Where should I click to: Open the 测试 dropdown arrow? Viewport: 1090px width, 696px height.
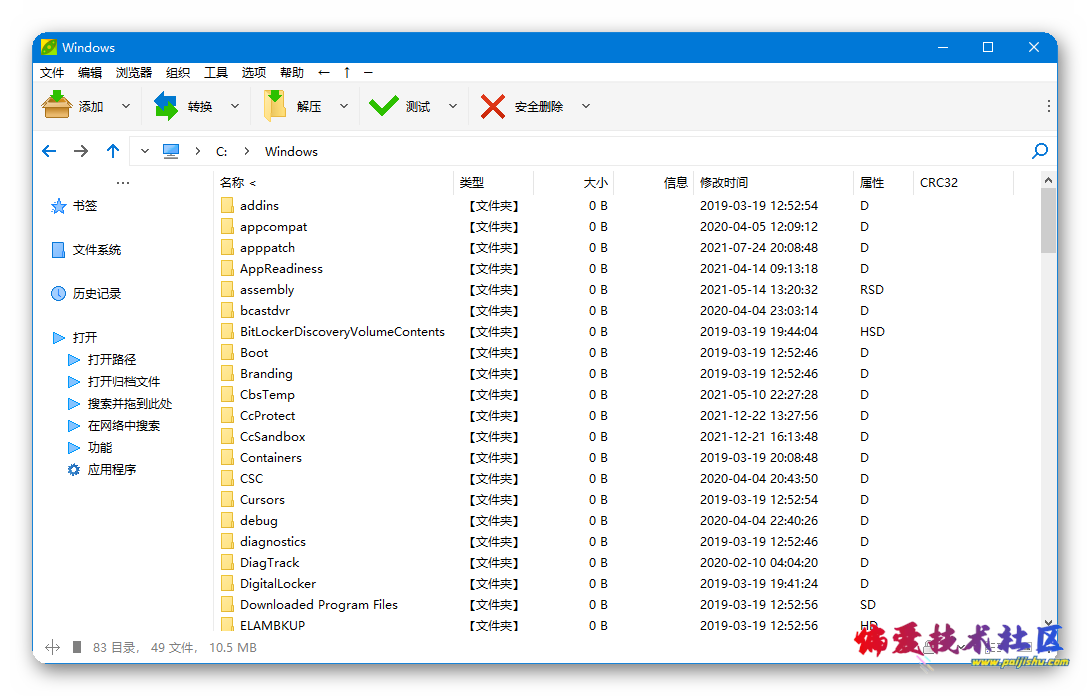point(453,106)
